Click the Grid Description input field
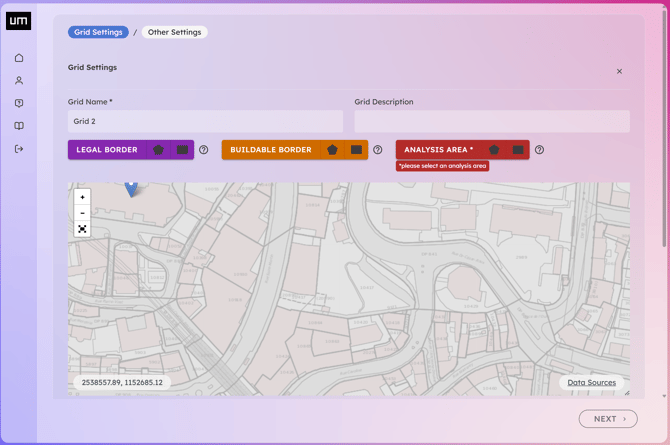 point(492,121)
